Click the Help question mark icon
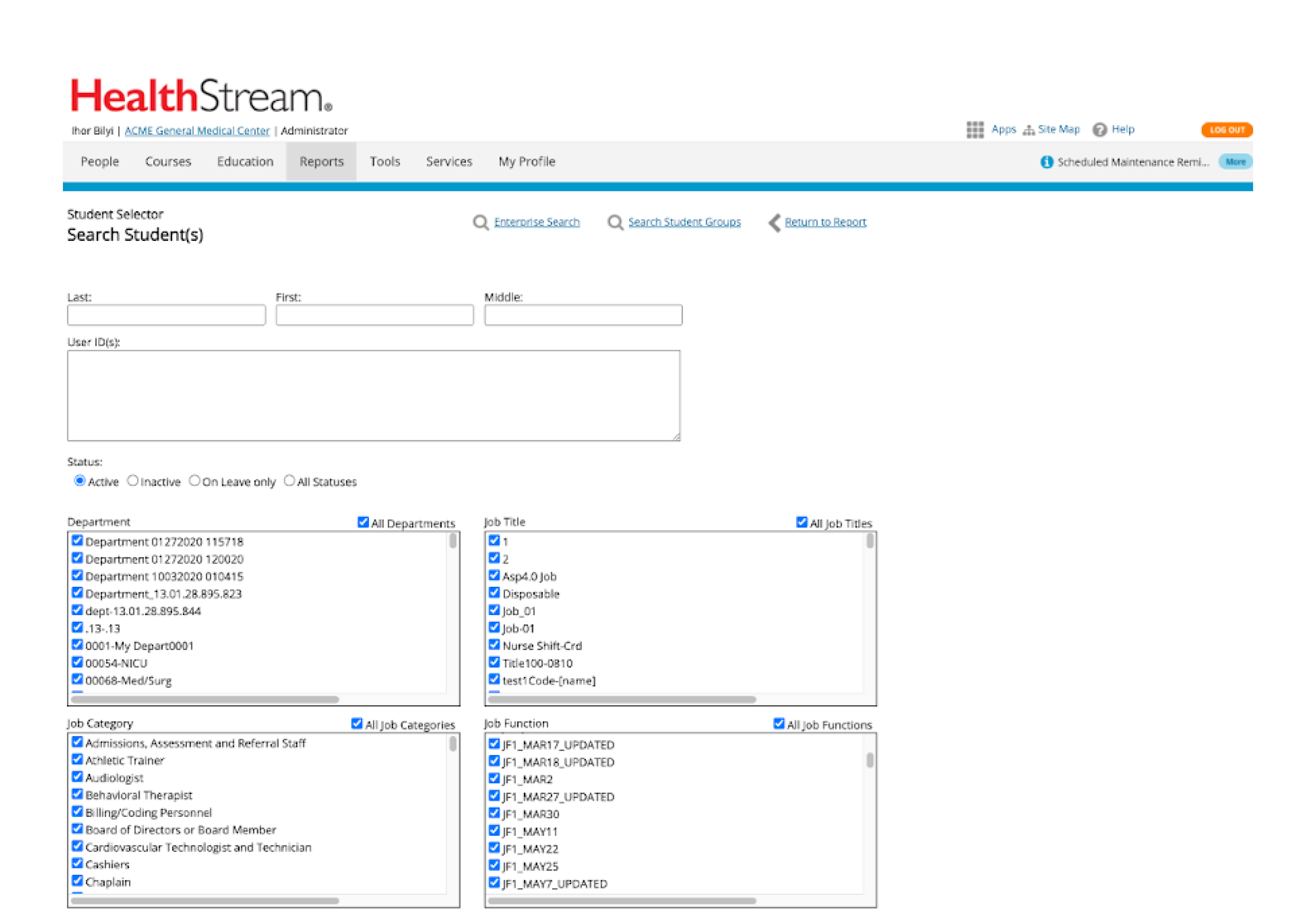This screenshot has height=917, width=1316. [x=1099, y=130]
